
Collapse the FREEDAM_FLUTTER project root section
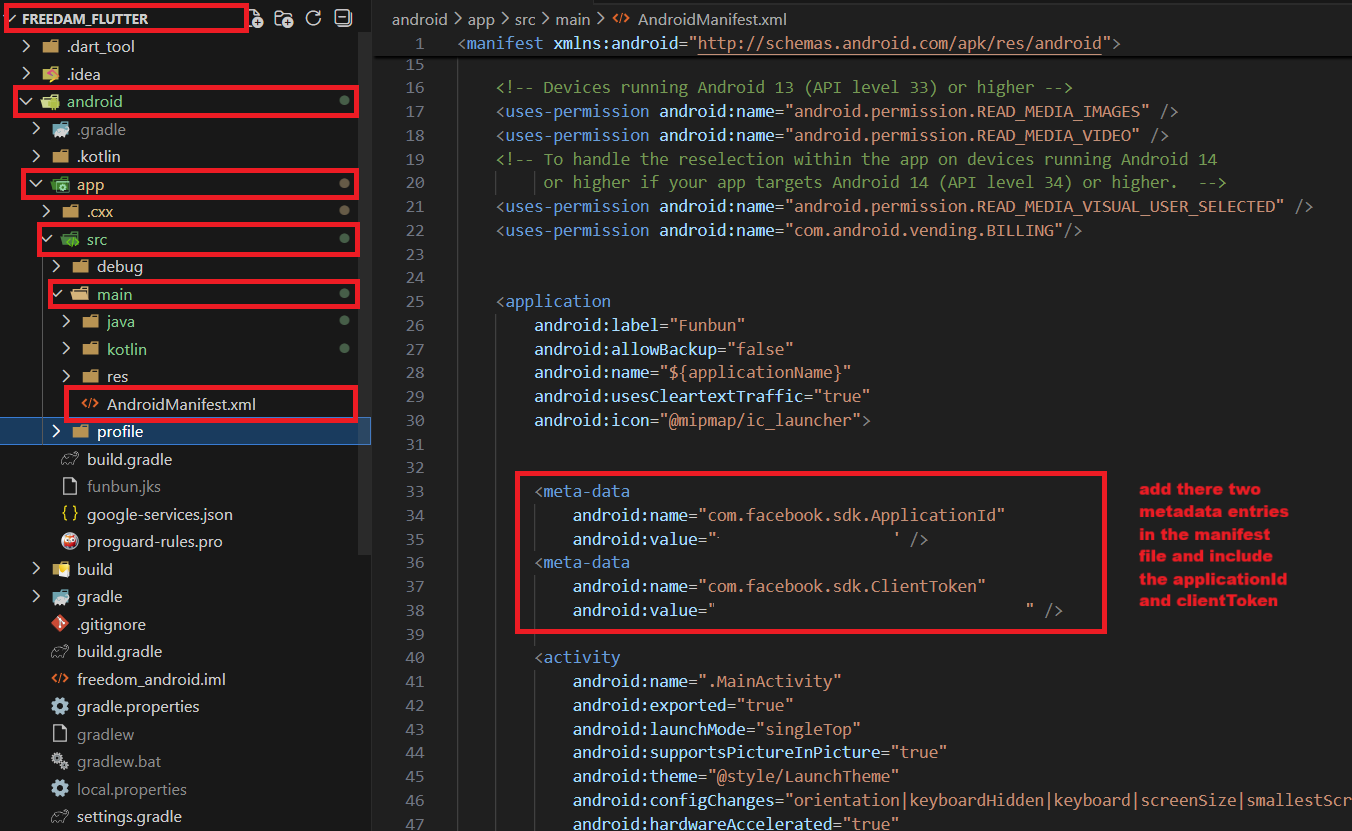click(10, 19)
